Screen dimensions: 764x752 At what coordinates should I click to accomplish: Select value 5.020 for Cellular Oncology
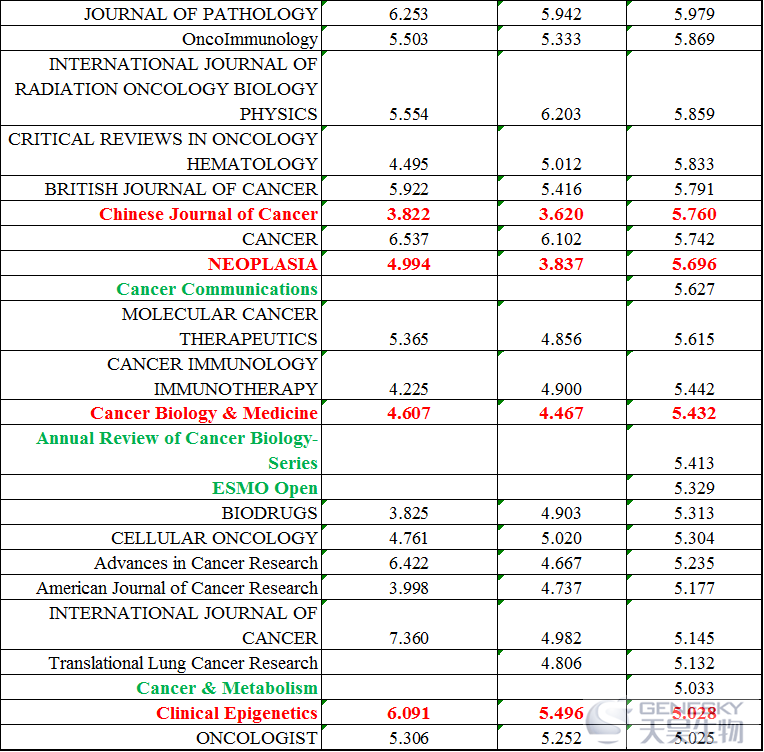coord(561,538)
